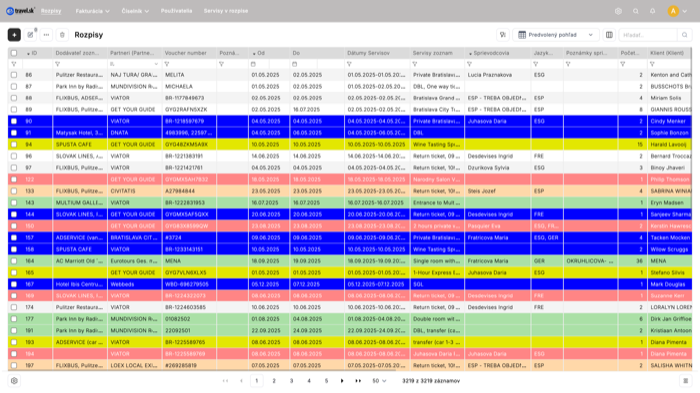700x393 pixels.
Task: Click the filter funnel under Sprievodcovia column
Action: [469, 64]
